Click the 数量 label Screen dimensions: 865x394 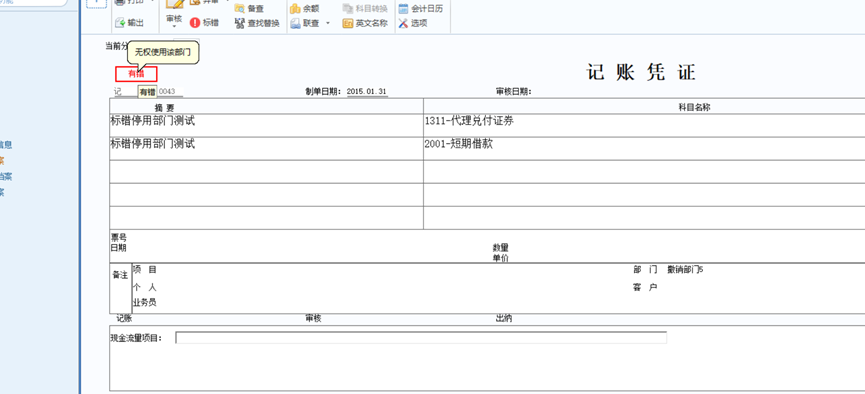[x=500, y=248]
